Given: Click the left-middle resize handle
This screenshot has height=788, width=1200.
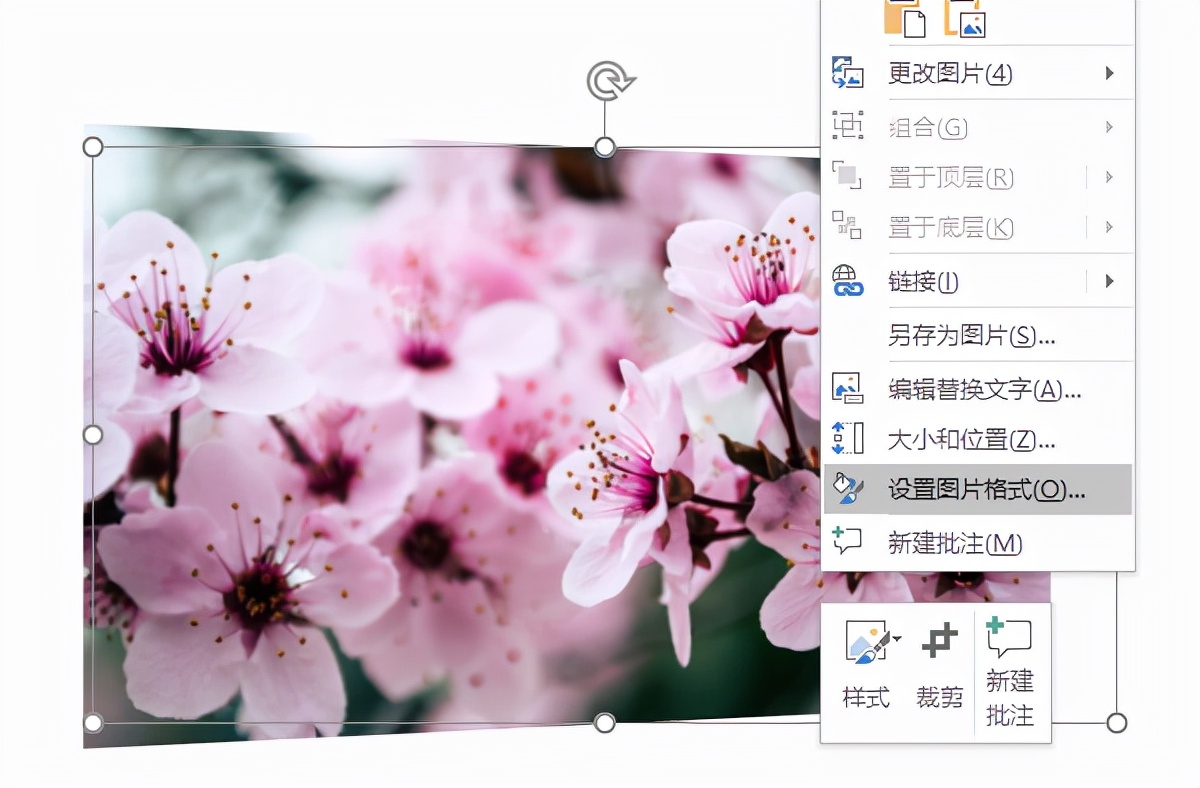Looking at the screenshot, I should point(92,435).
